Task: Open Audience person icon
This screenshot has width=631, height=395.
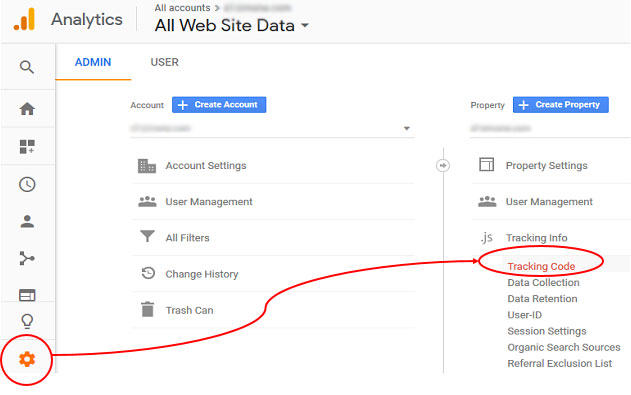Action: click(x=27, y=221)
